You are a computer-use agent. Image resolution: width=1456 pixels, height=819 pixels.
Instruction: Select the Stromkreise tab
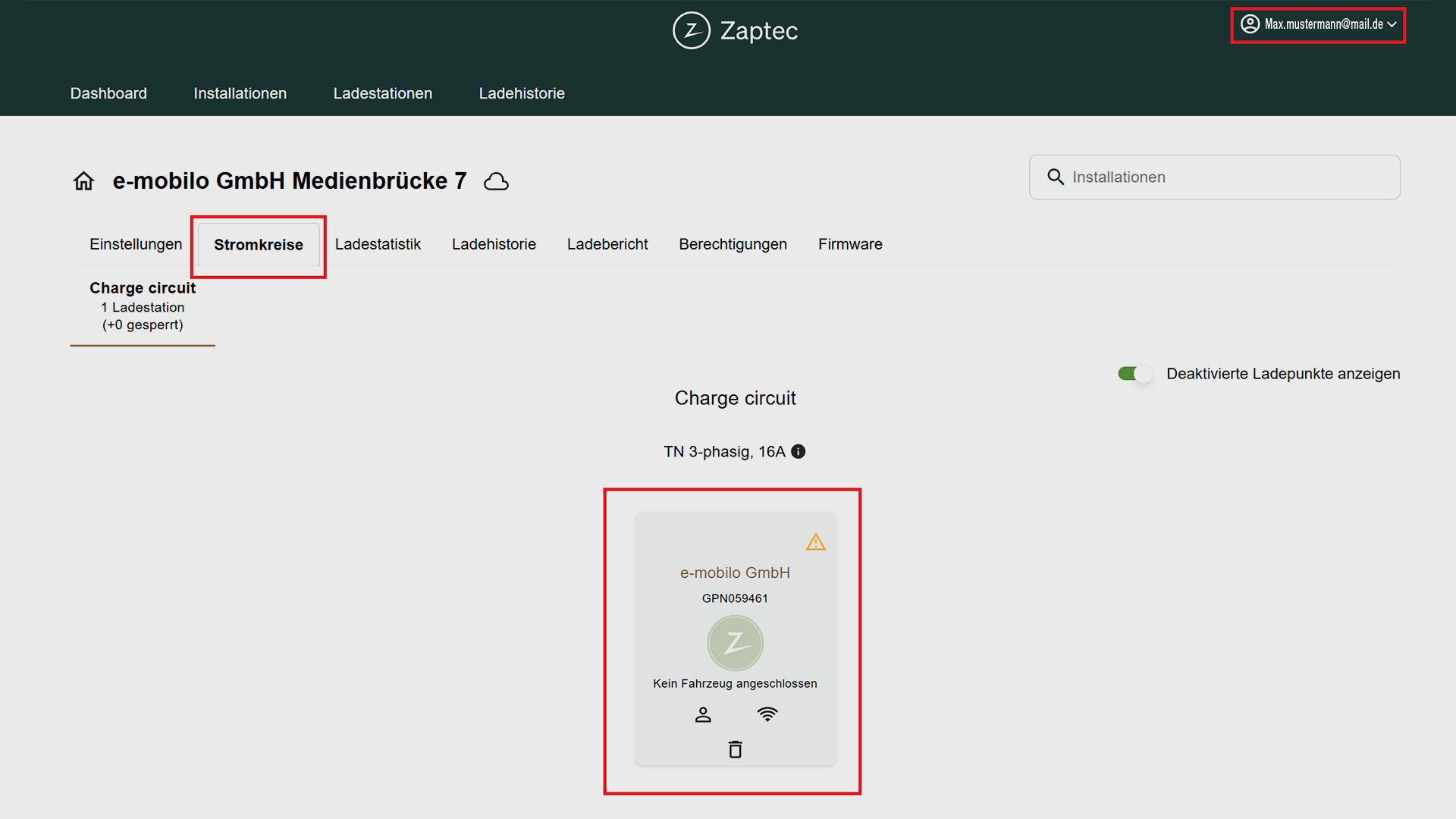259,245
